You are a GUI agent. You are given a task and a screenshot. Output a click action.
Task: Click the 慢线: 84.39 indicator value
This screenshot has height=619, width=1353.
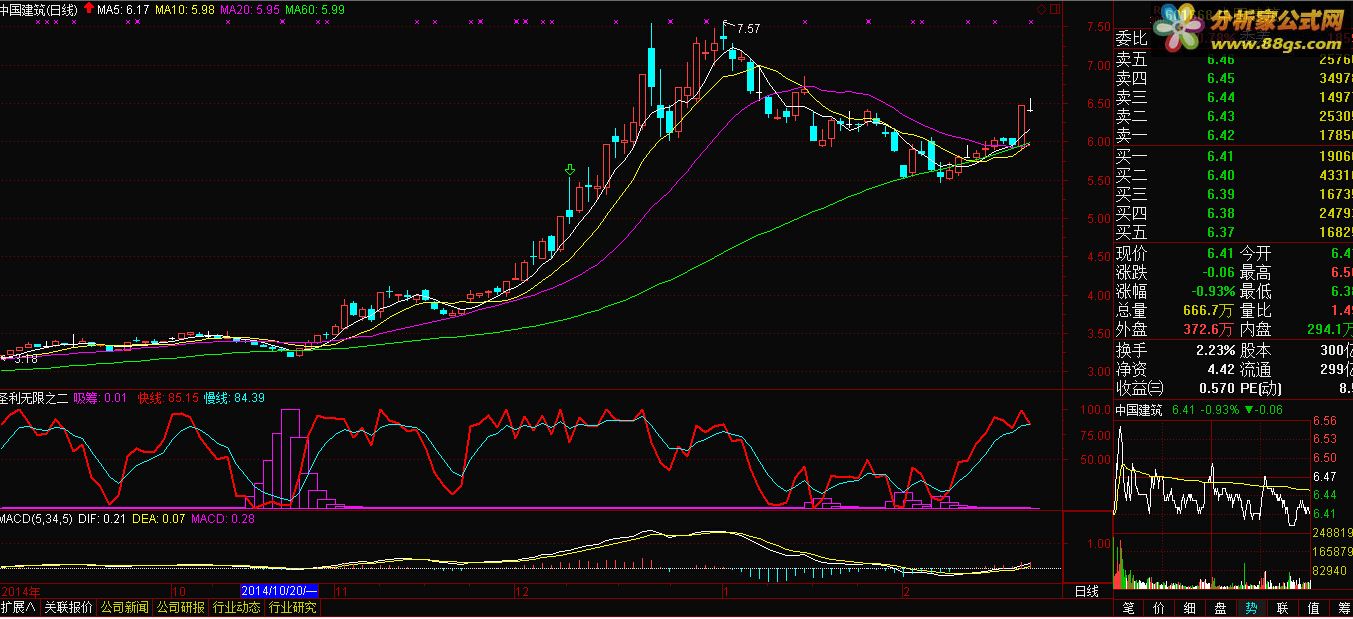pyautogui.click(x=234, y=398)
